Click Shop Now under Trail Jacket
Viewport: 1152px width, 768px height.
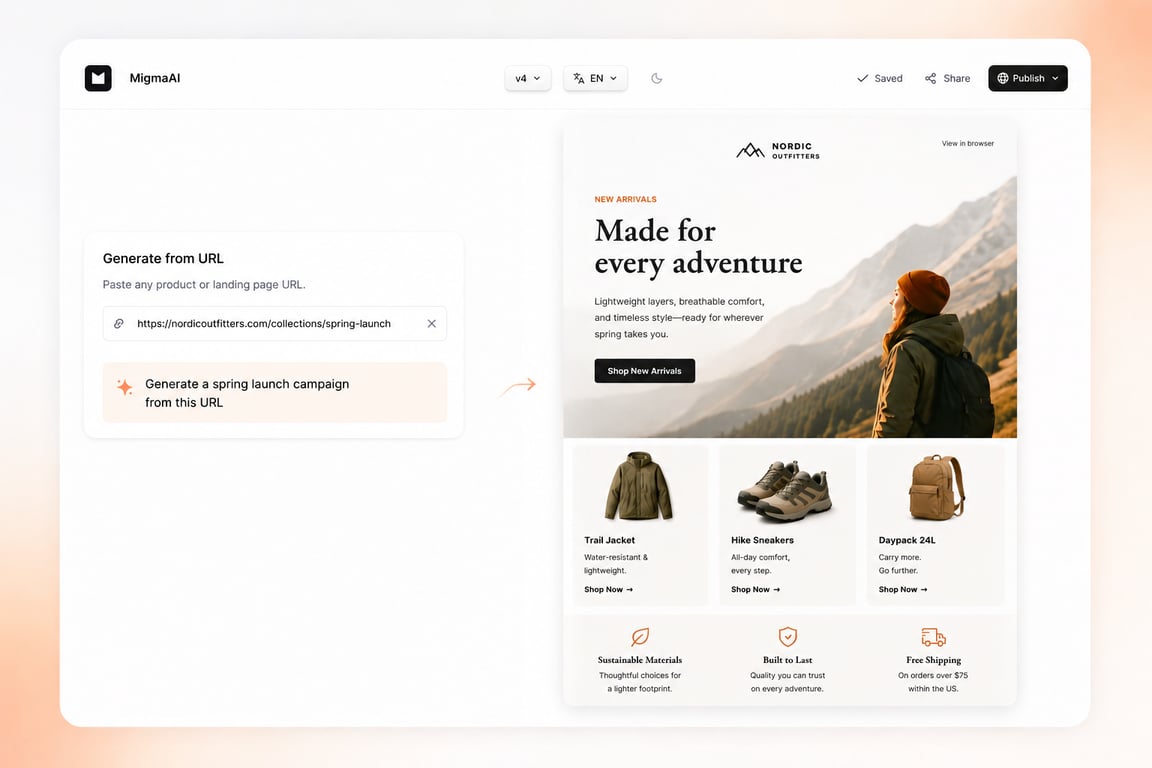click(x=608, y=589)
